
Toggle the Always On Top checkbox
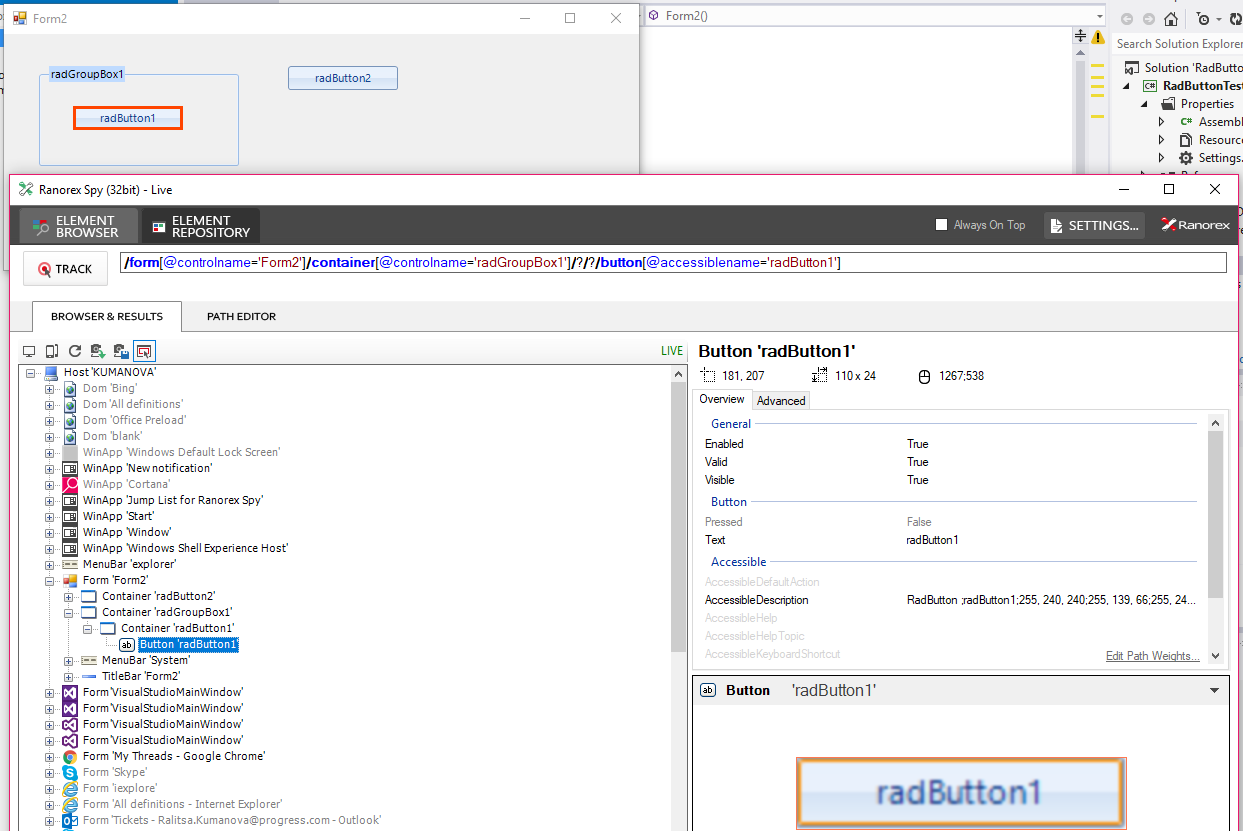pyautogui.click(x=941, y=225)
